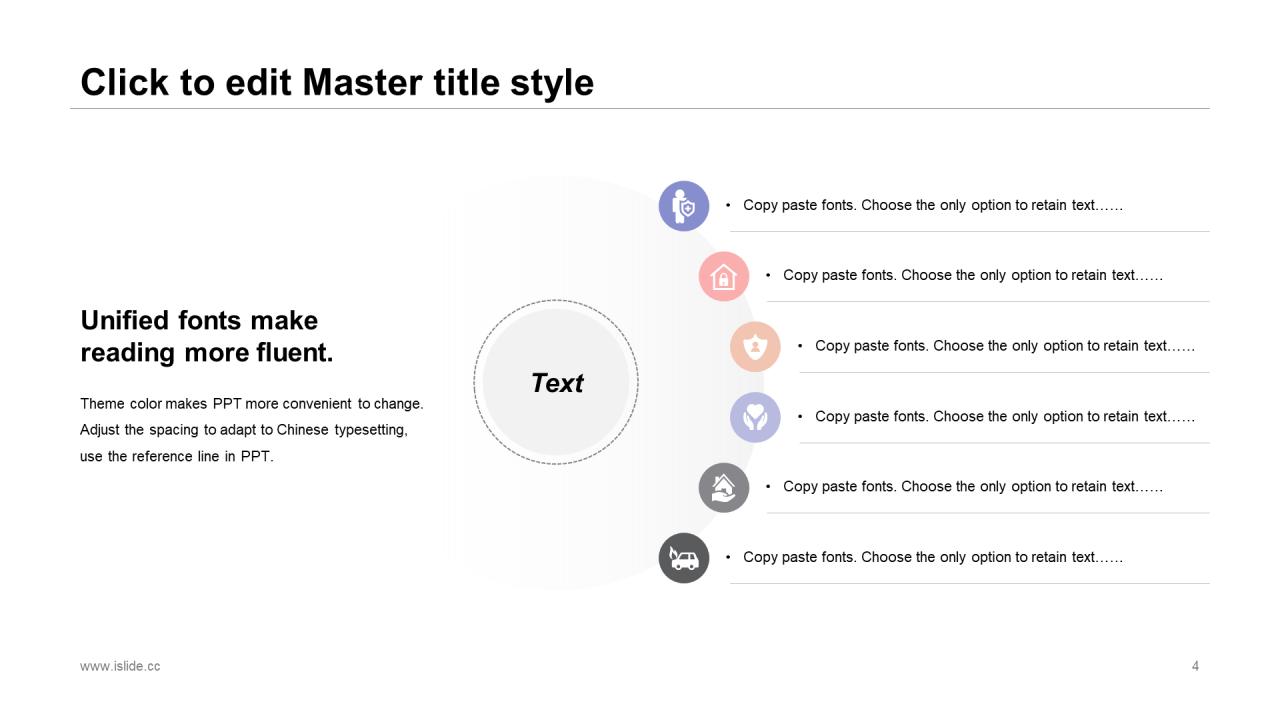Click the orange shield badge icon

pos(755,347)
